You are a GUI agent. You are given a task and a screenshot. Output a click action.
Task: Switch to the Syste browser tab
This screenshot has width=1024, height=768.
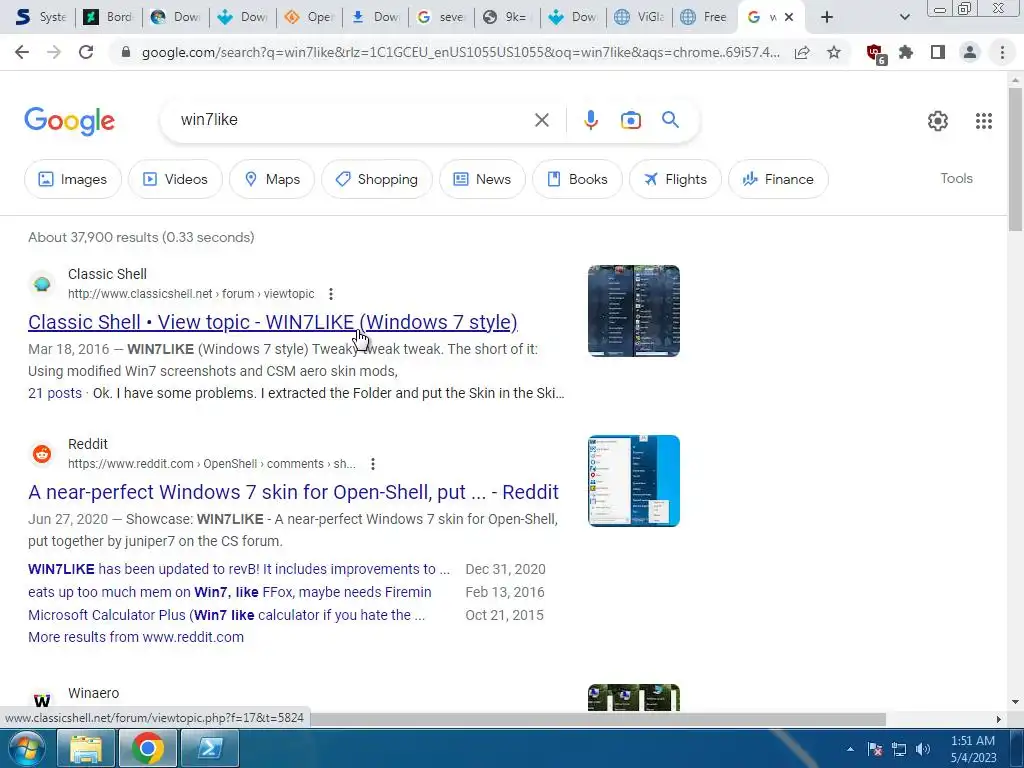pyautogui.click(x=40, y=17)
